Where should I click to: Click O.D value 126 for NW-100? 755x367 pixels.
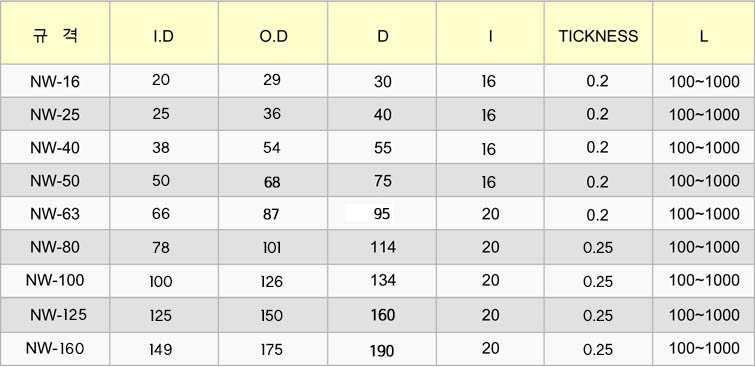pyautogui.click(x=272, y=282)
